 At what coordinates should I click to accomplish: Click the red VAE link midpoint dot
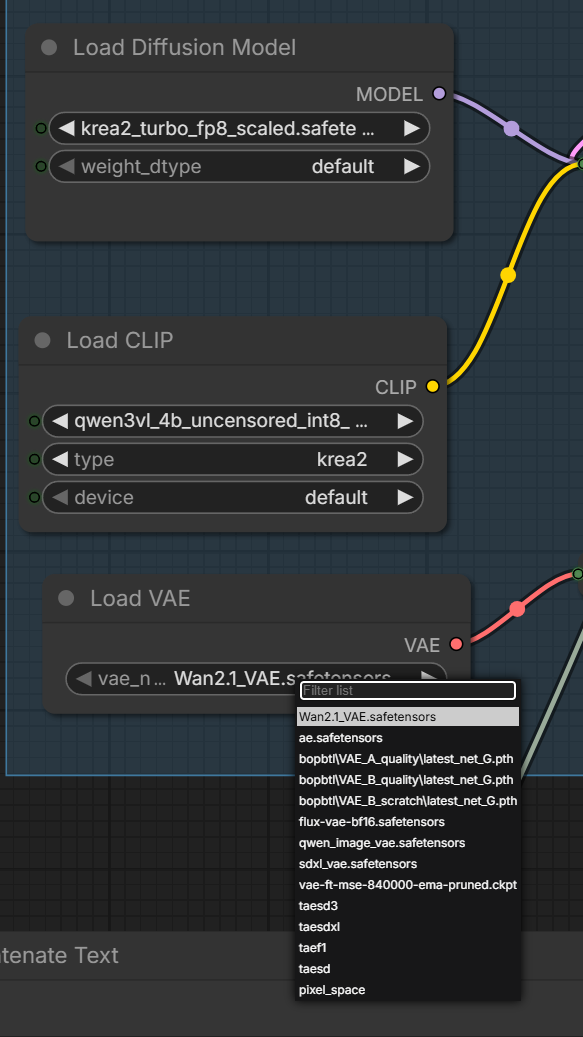518,608
